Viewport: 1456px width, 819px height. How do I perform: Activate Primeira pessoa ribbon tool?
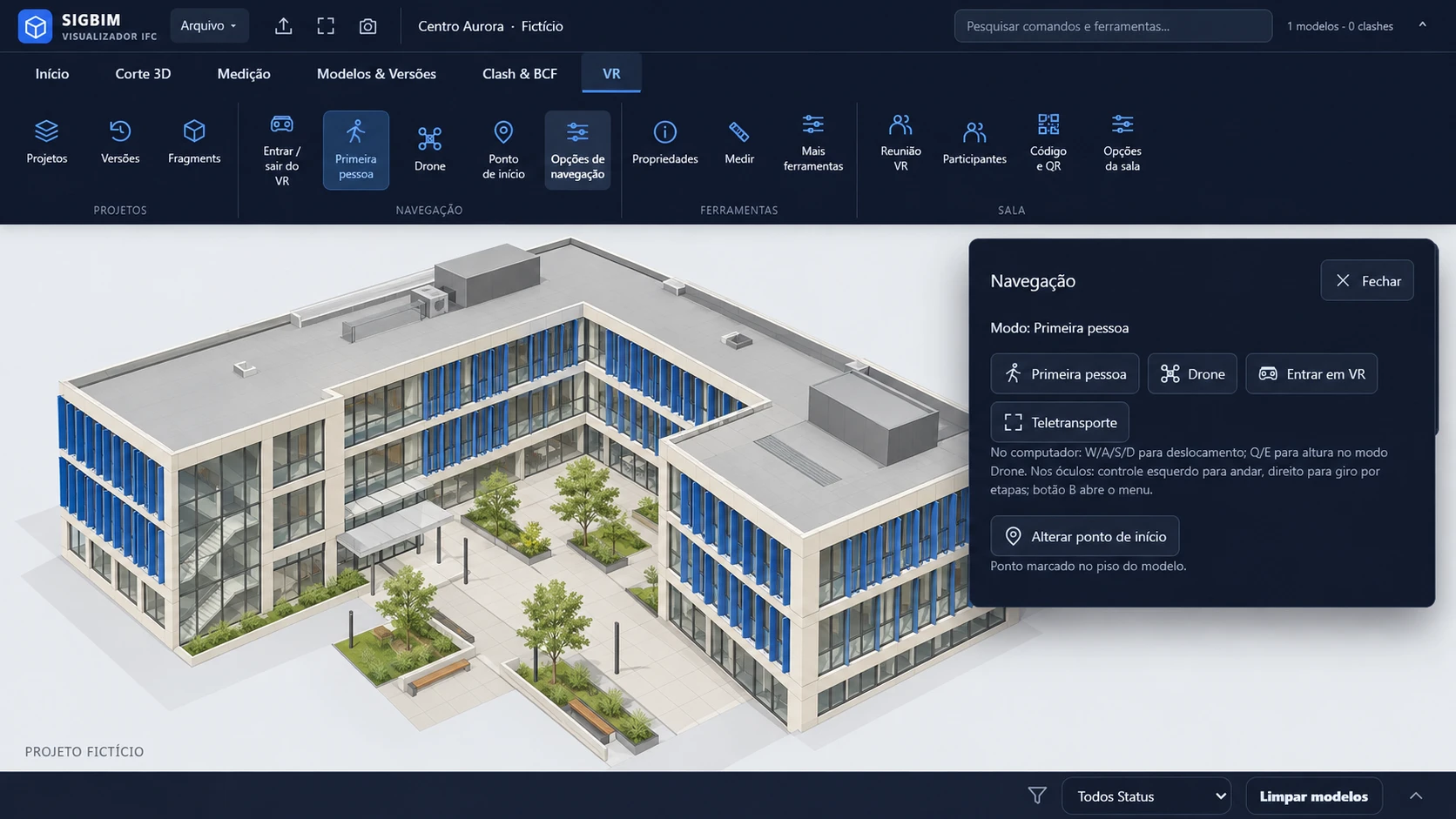pyautogui.click(x=356, y=150)
